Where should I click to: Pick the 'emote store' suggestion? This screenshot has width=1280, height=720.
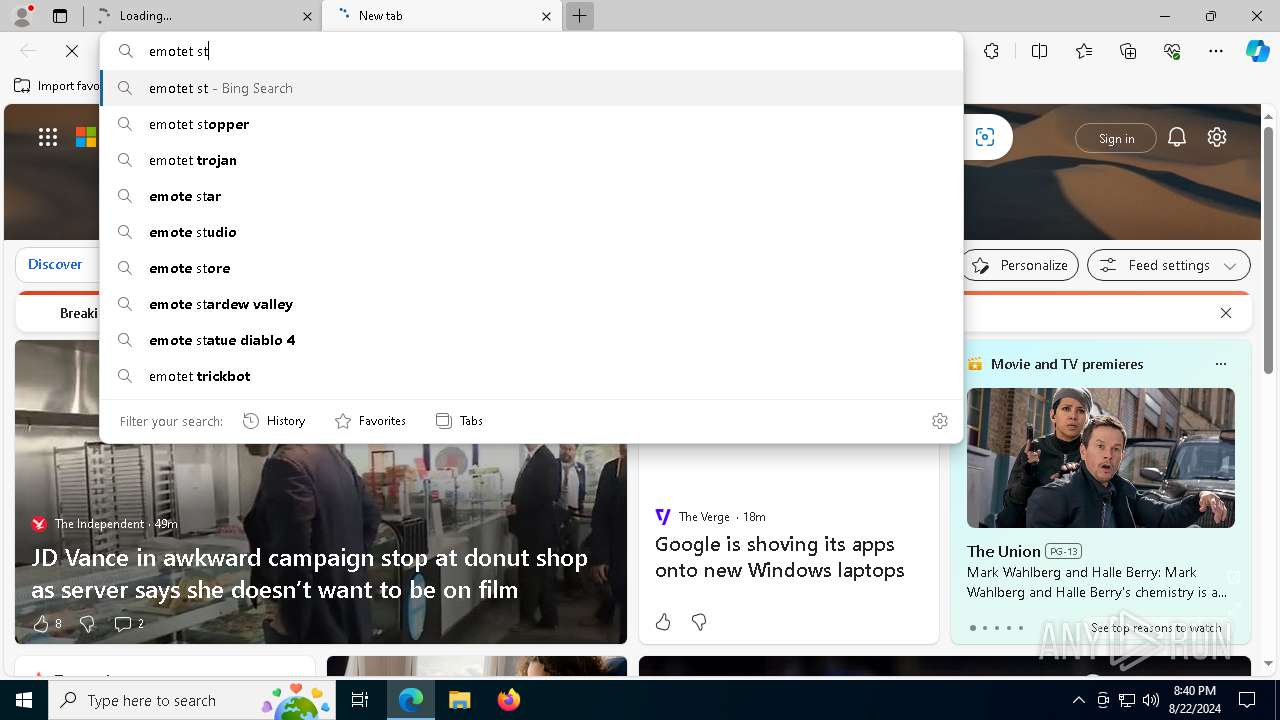[531, 268]
